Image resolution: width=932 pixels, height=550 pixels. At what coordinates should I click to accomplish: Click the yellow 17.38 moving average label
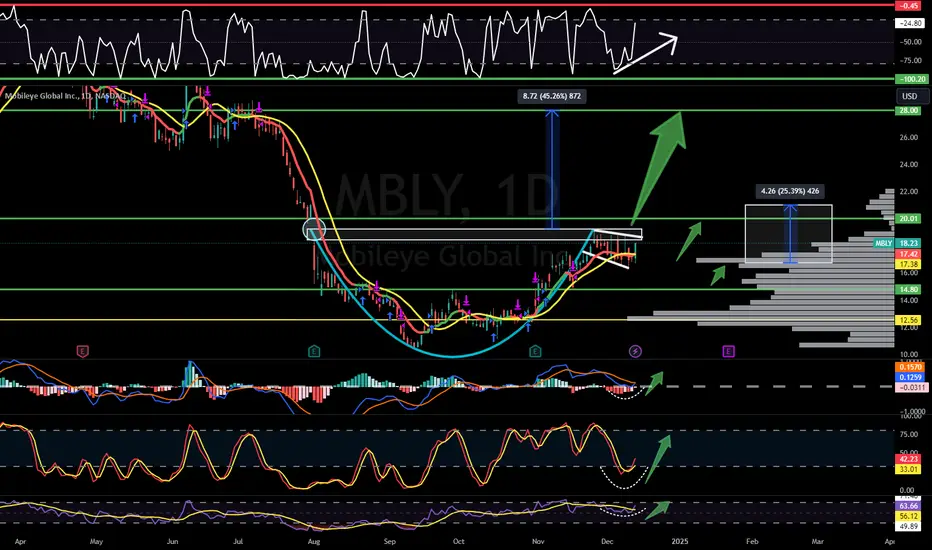tap(908, 264)
